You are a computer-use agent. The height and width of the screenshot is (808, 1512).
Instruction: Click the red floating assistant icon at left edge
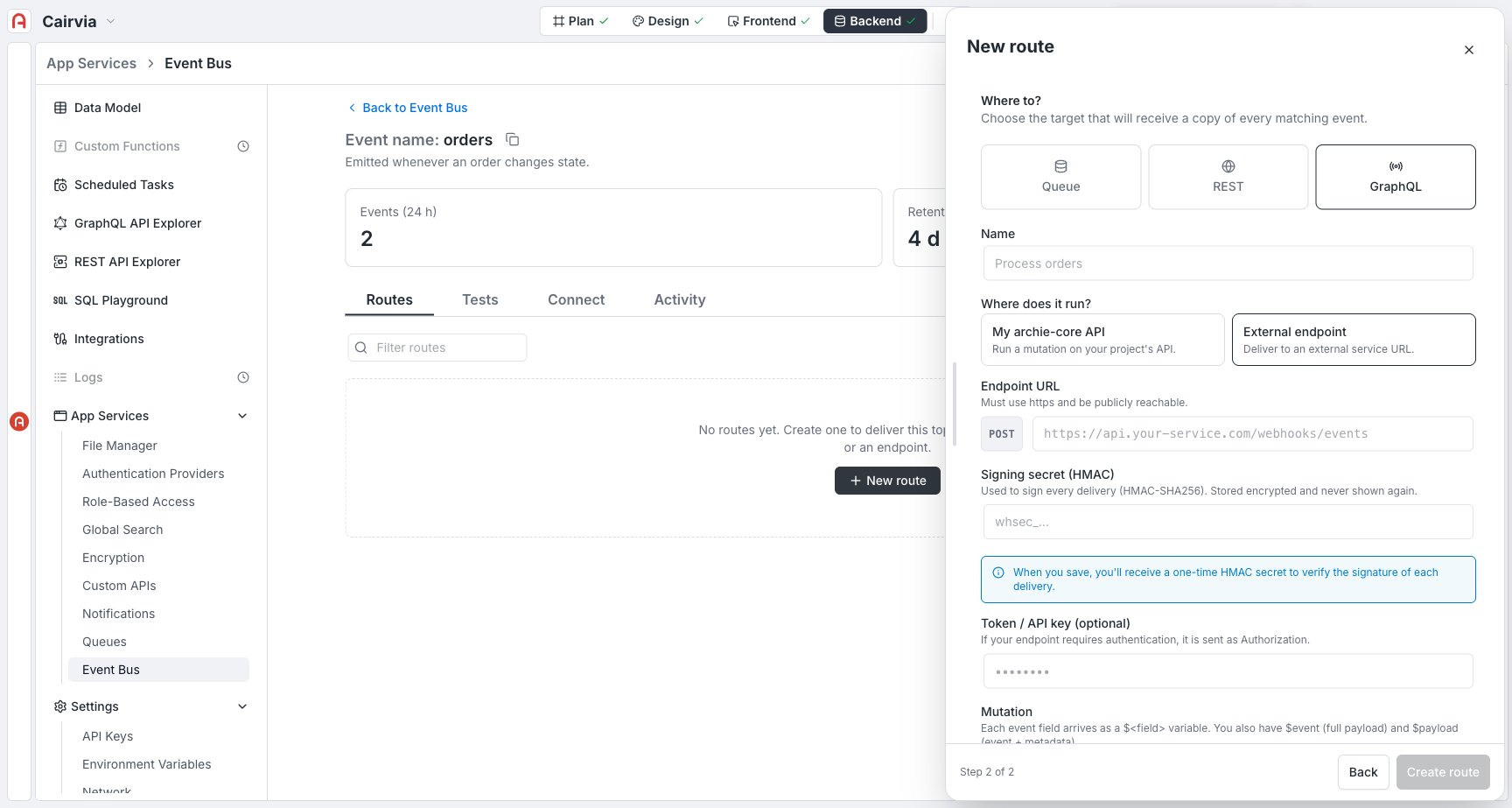[x=19, y=421]
